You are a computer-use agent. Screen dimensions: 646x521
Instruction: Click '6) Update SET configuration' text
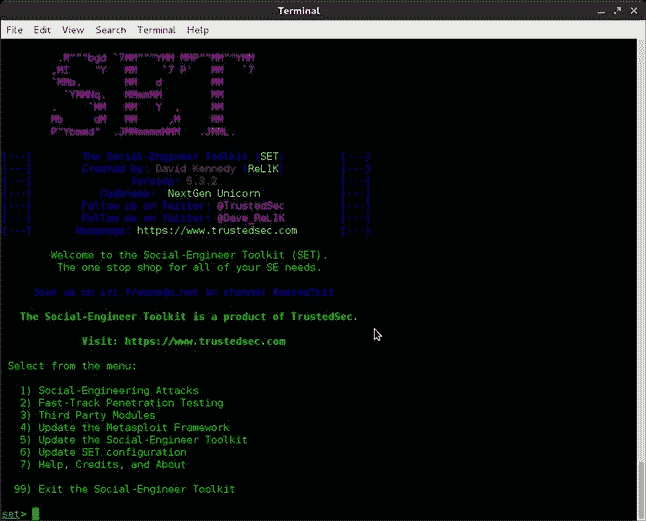pyautogui.click(x=103, y=452)
